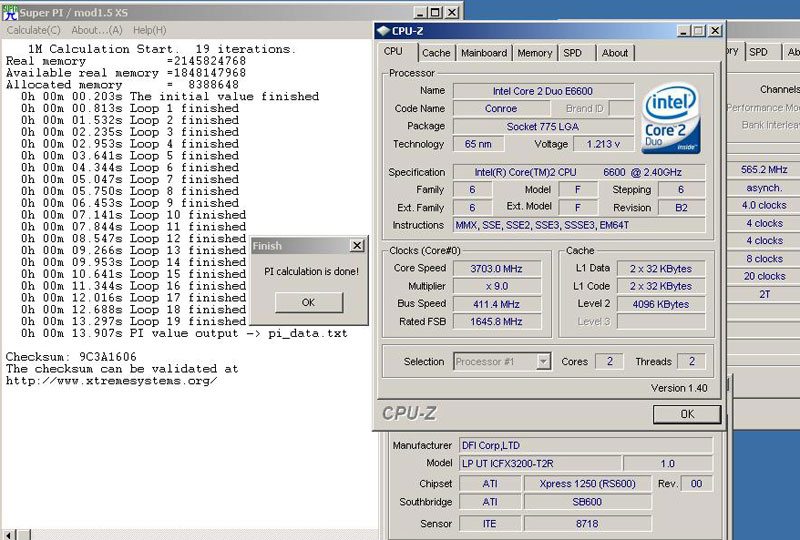Viewport: 800px width, 540px height.
Task: Click the Super PI app icon in title bar
Action: point(10,12)
